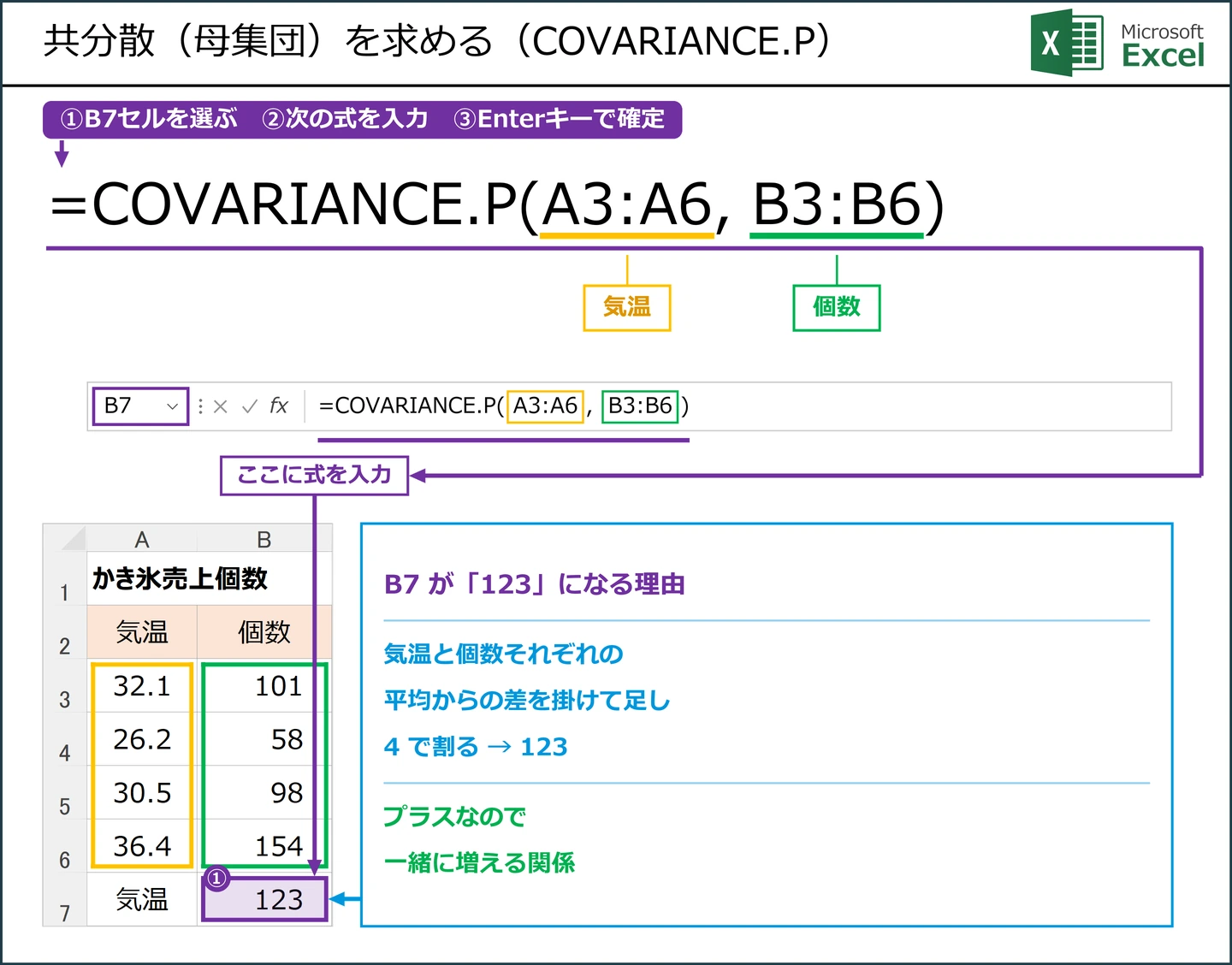Open the Insert Function fx button

point(279,406)
